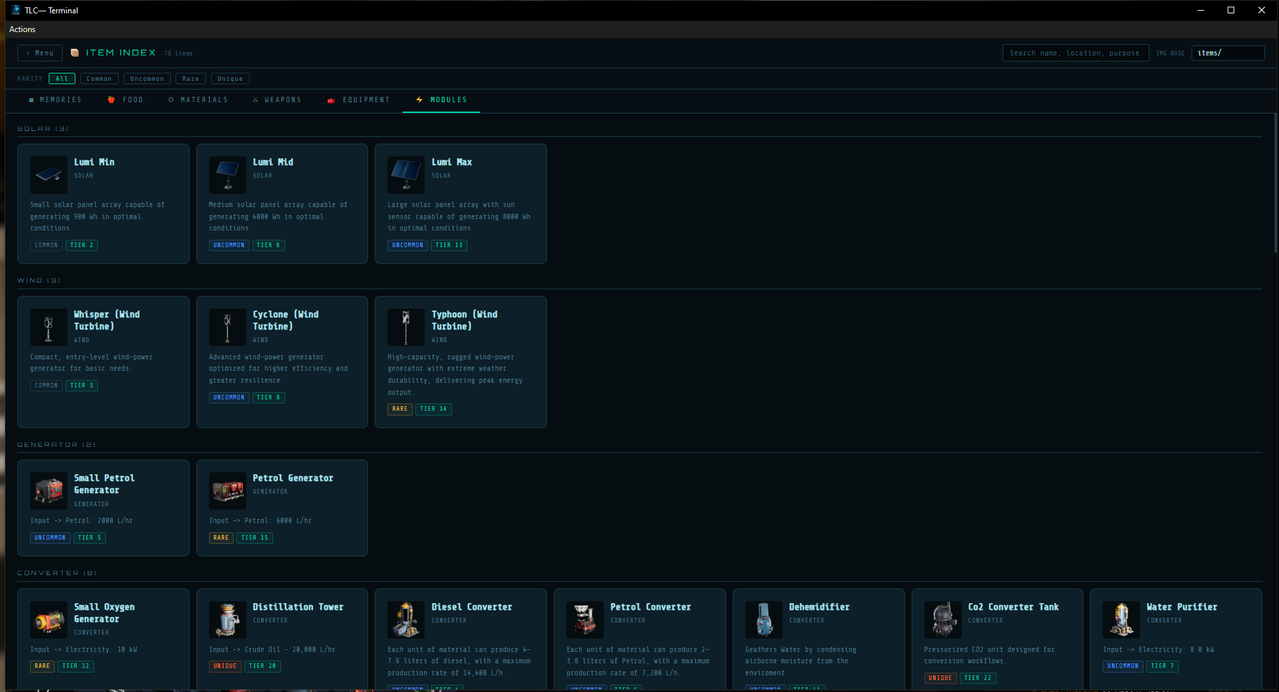Click the TIER 22 badge on Co2 Converter Tank
1279x692 pixels.
tap(976, 678)
